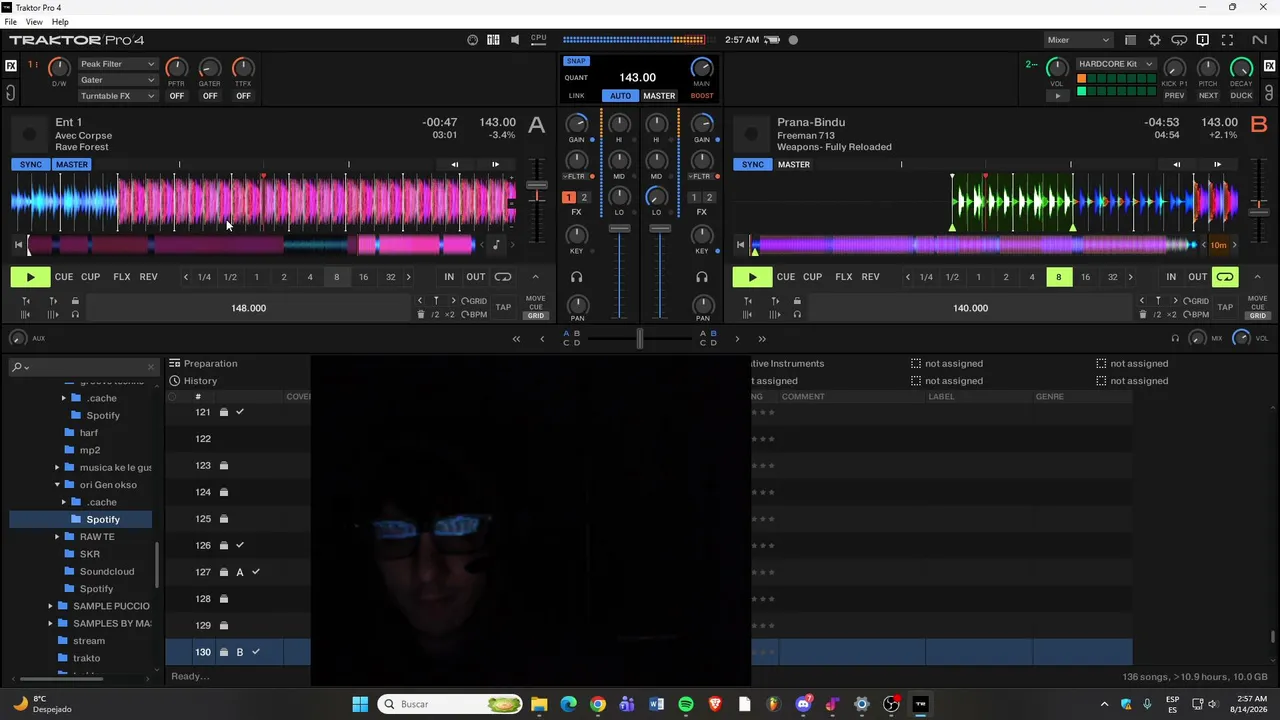This screenshot has width=1280, height=720.
Task: Jump to track start on deck A
Action: [18, 244]
